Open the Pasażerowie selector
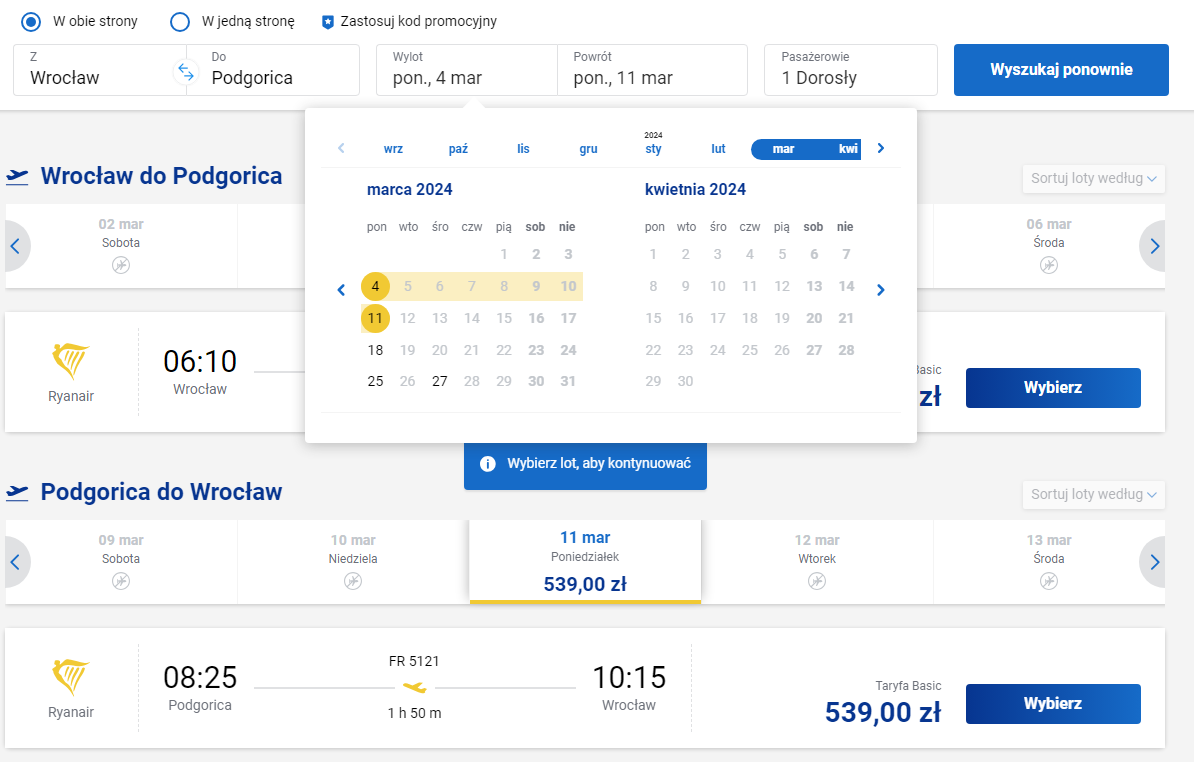This screenshot has width=1194, height=762. point(851,70)
